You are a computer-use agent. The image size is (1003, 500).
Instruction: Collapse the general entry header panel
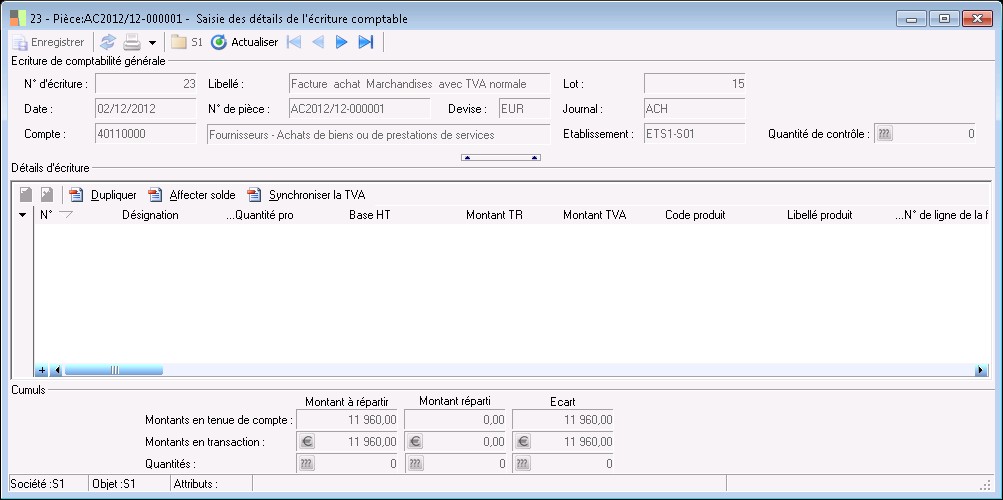(500, 157)
